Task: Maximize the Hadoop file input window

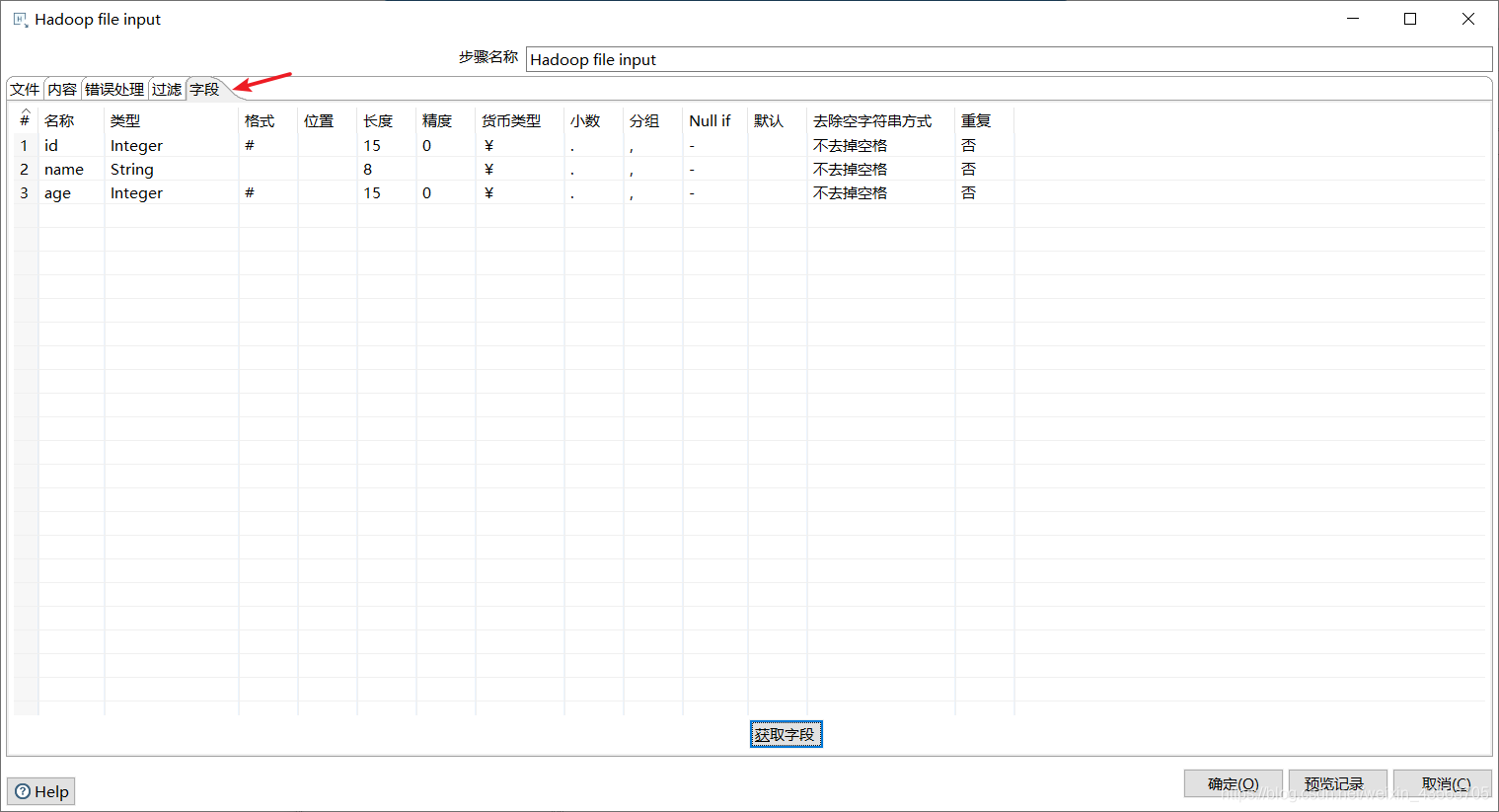Action: point(1410,19)
